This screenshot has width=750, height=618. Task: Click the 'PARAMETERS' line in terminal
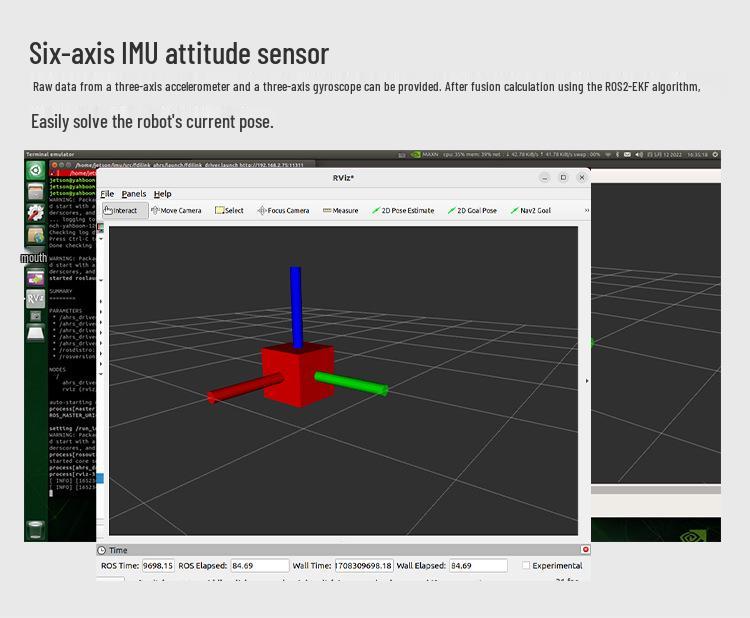coord(66,311)
